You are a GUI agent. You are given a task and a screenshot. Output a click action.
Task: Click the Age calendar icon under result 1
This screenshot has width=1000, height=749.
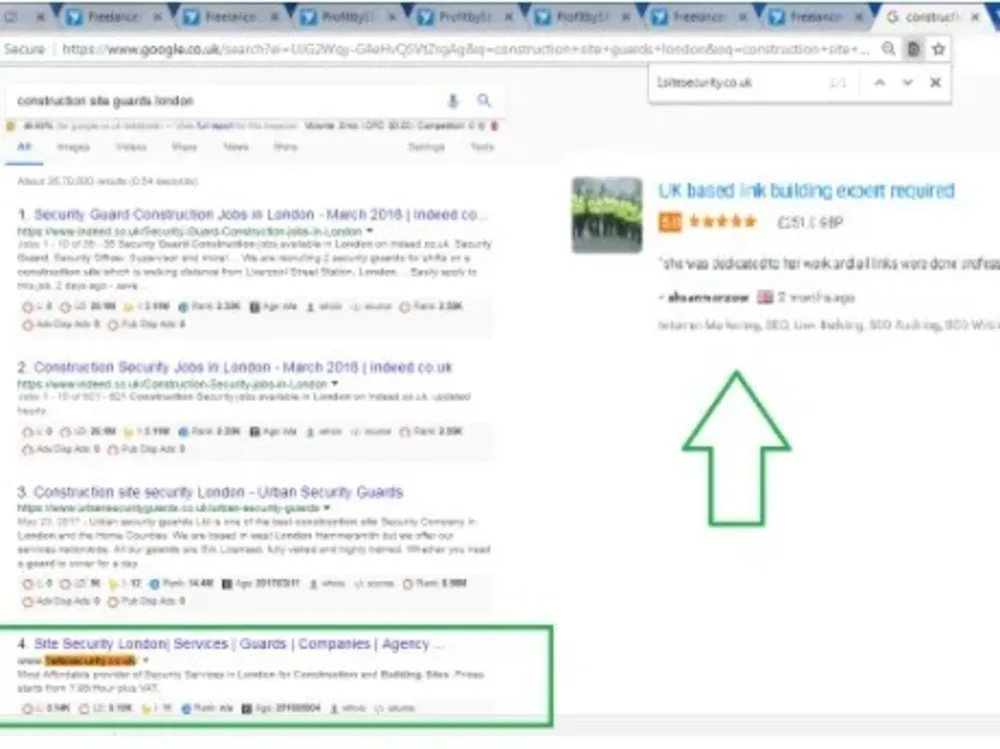coord(254,307)
